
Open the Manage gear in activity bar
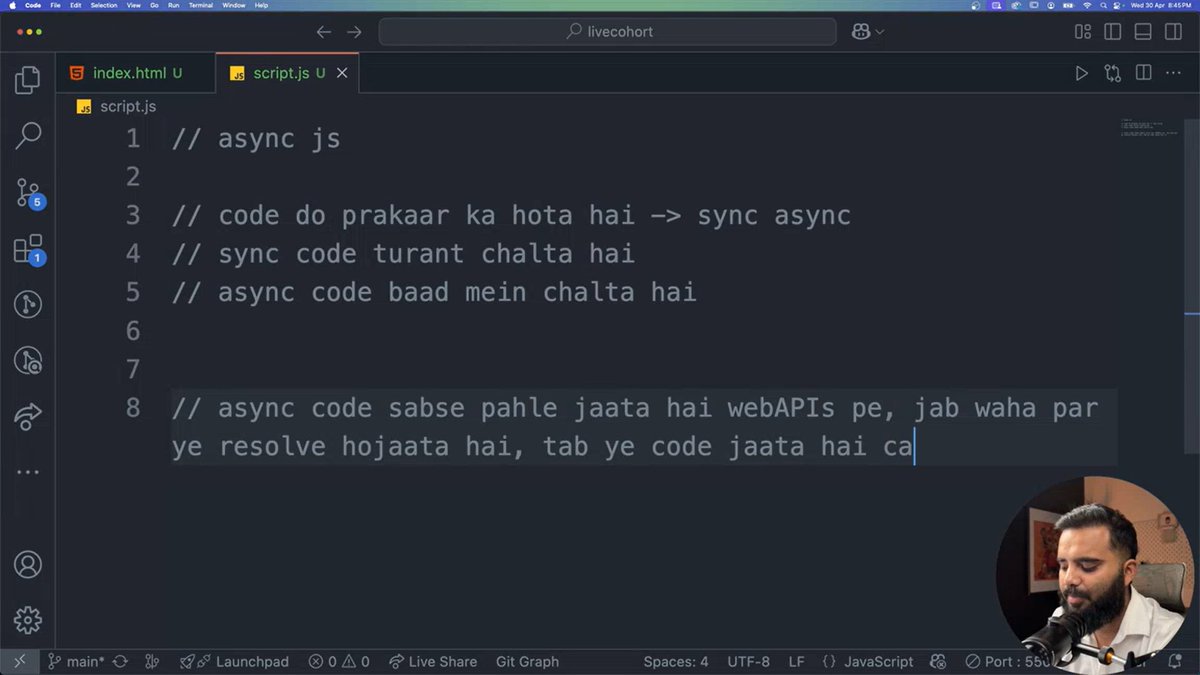[28, 620]
